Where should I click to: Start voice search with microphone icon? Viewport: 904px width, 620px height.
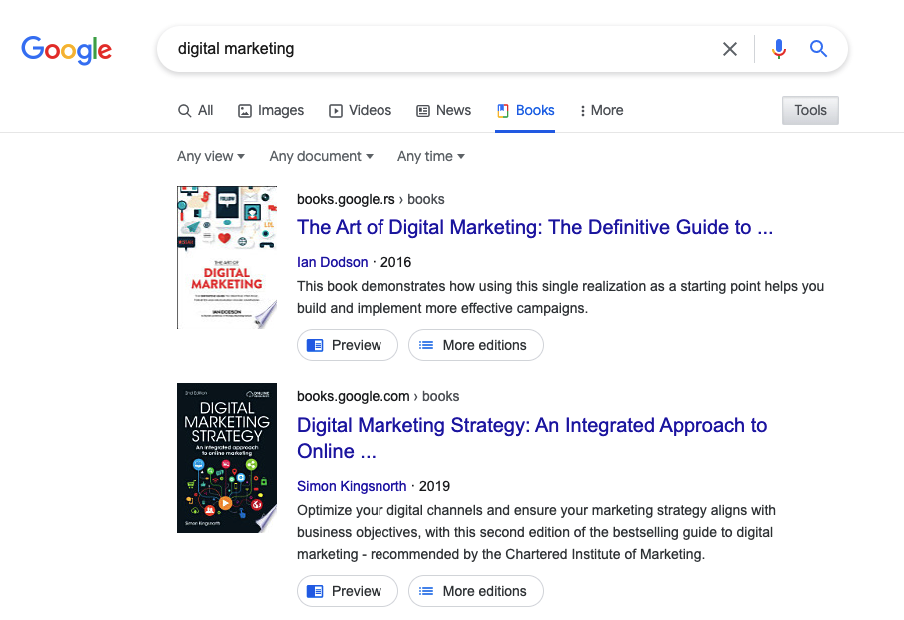779,49
